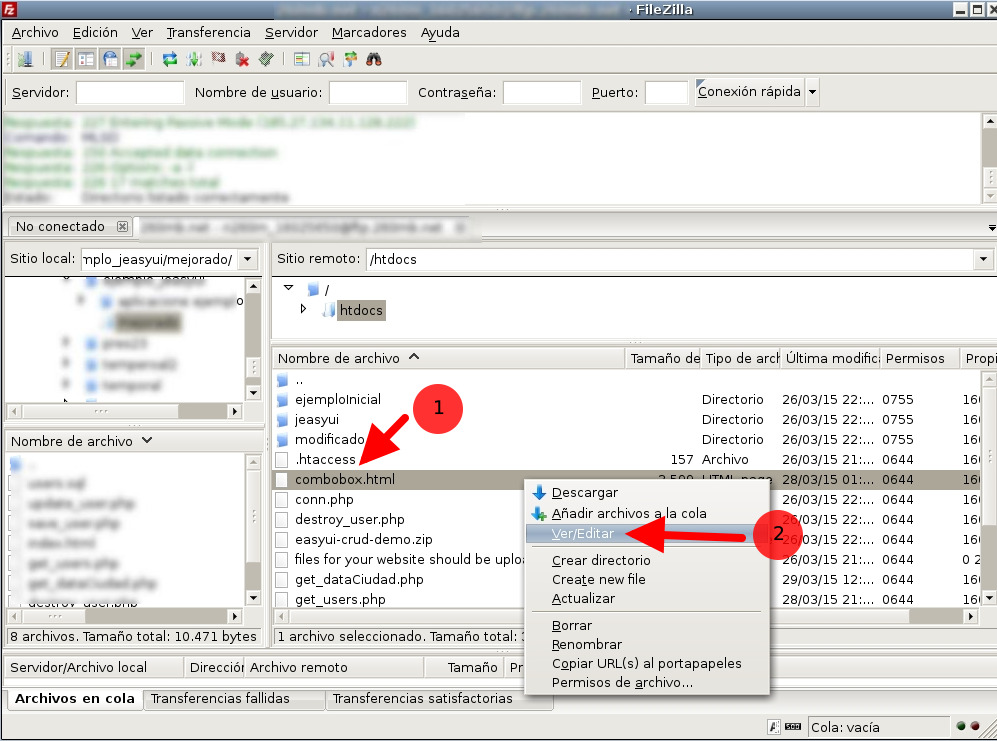Choose Renombrar in the context menu

tap(647, 644)
